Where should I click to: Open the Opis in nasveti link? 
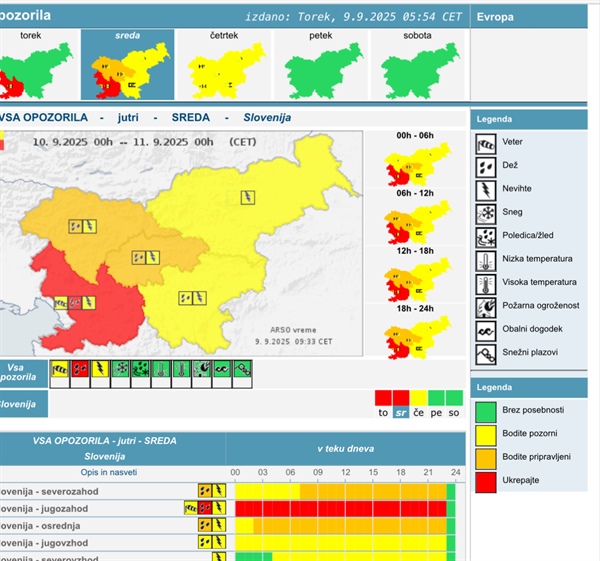[x=109, y=472]
